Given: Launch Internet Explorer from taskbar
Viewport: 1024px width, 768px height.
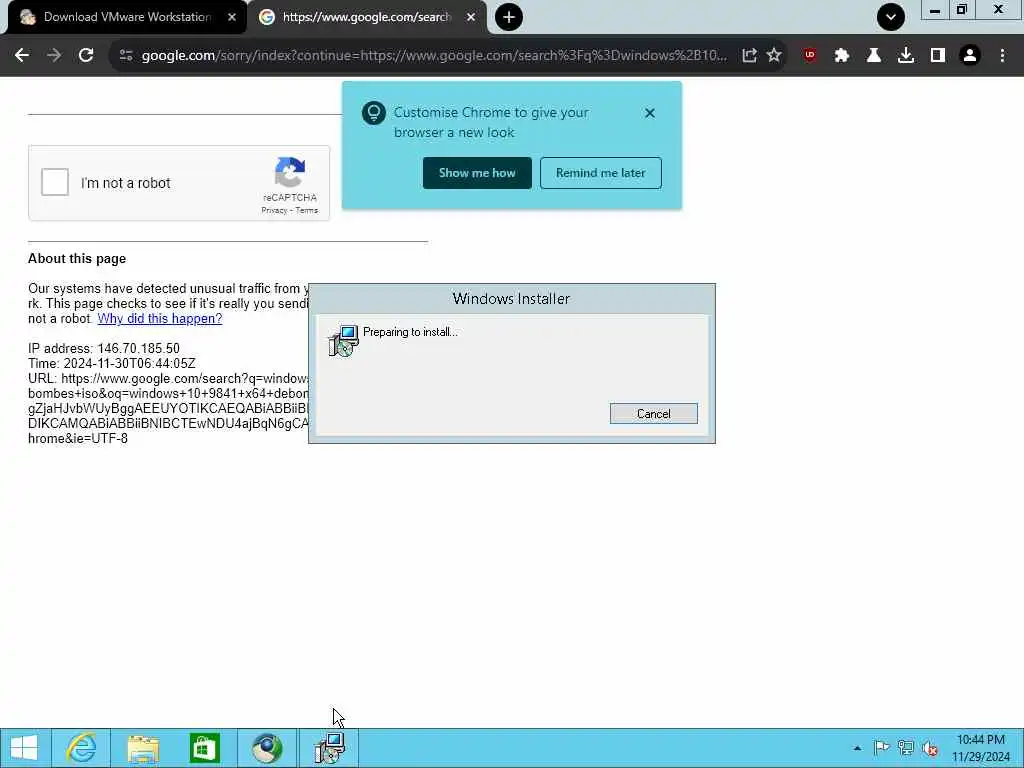Looking at the screenshot, I should (x=81, y=748).
